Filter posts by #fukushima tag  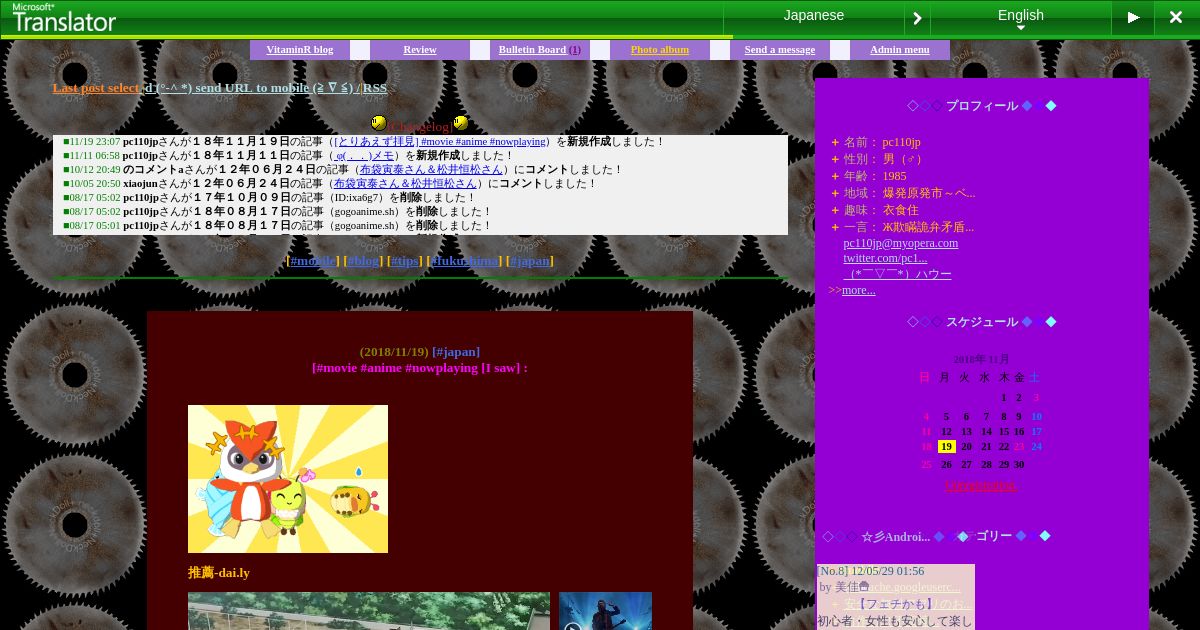(x=464, y=261)
